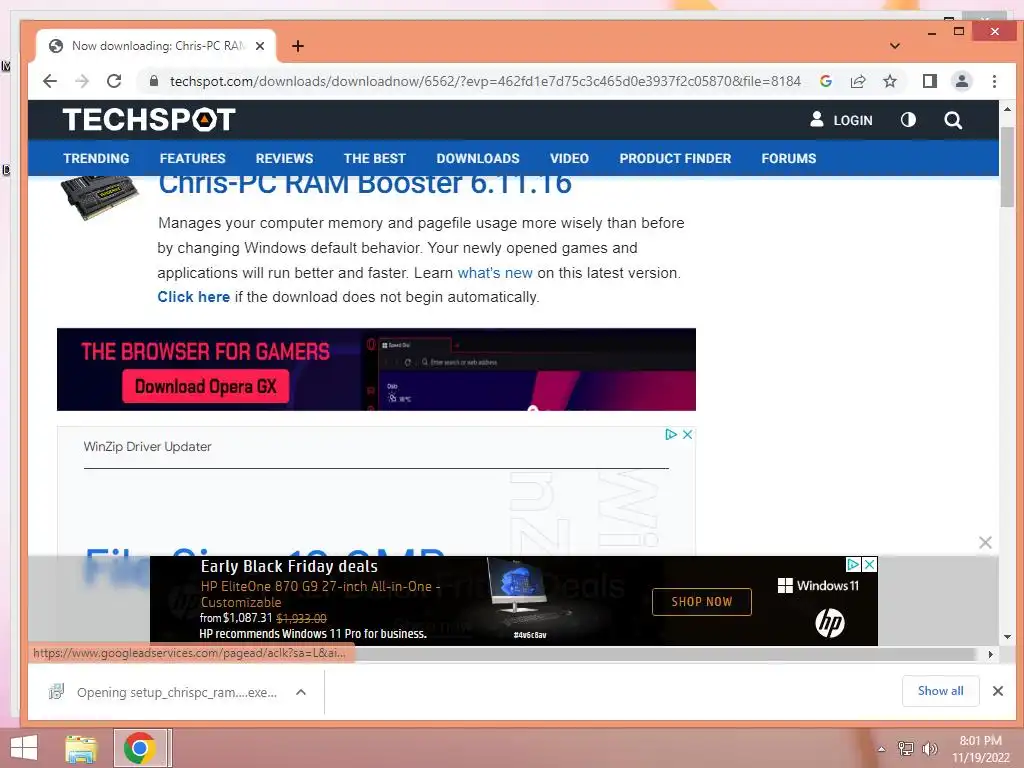Dismiss bottom overlay ad with gray X
Image resolution: width=1024 pixels, height=768 pixels.
[x=985, y=542]
